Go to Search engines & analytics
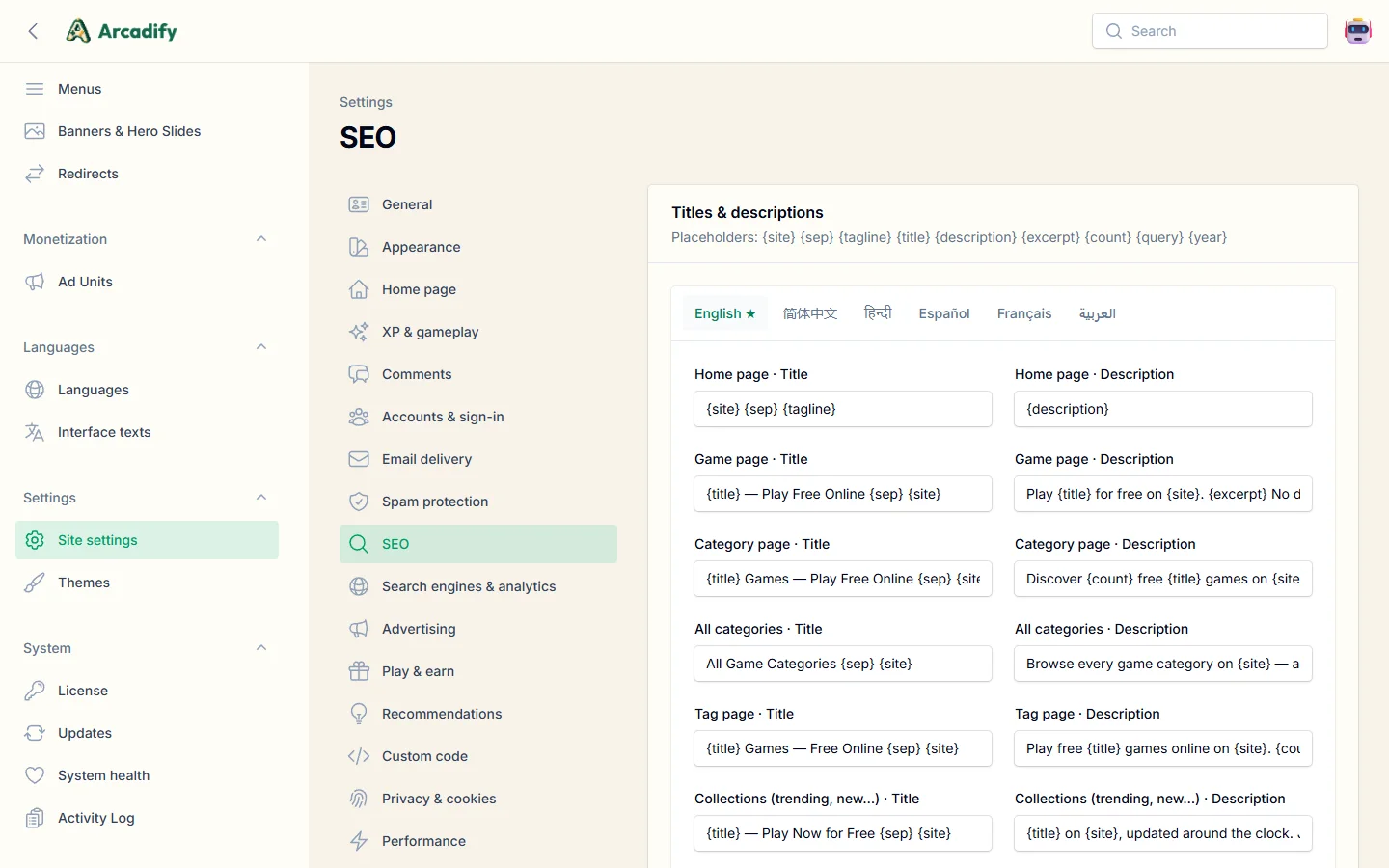Viewport: 1389px width, 868px height. tap(478, 586)
